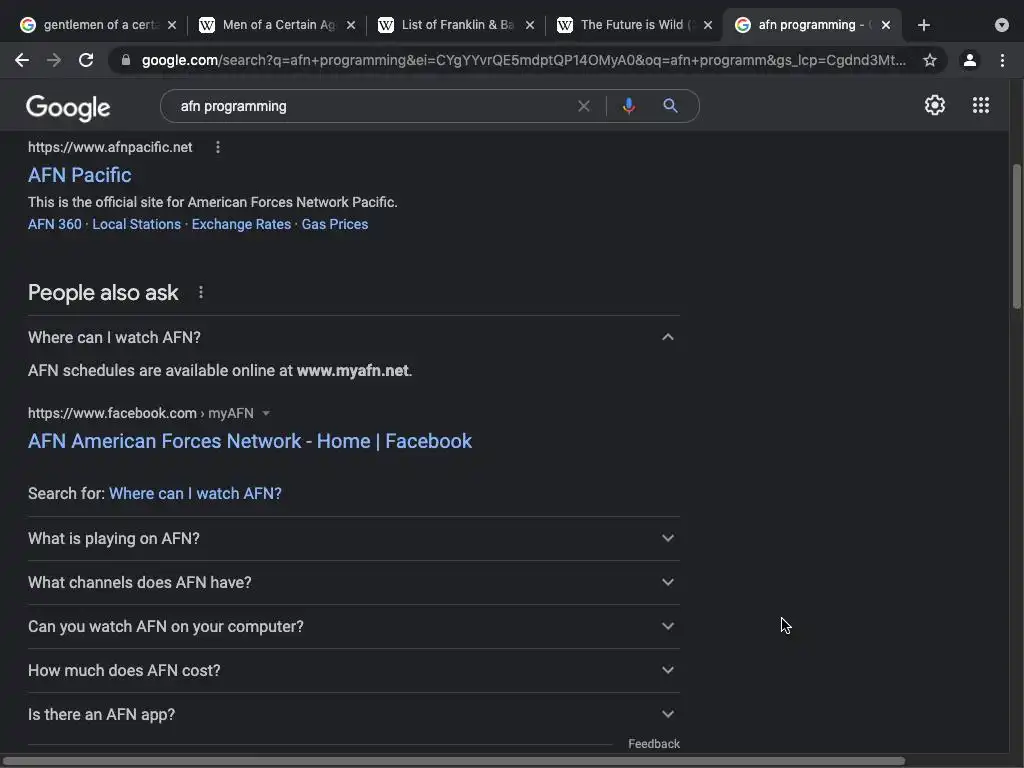This screenshot has width=1024, height=768.
Task: Click the bold 'www.myafn.net' text
Action: pyautogui.click(x=353, y=371)
